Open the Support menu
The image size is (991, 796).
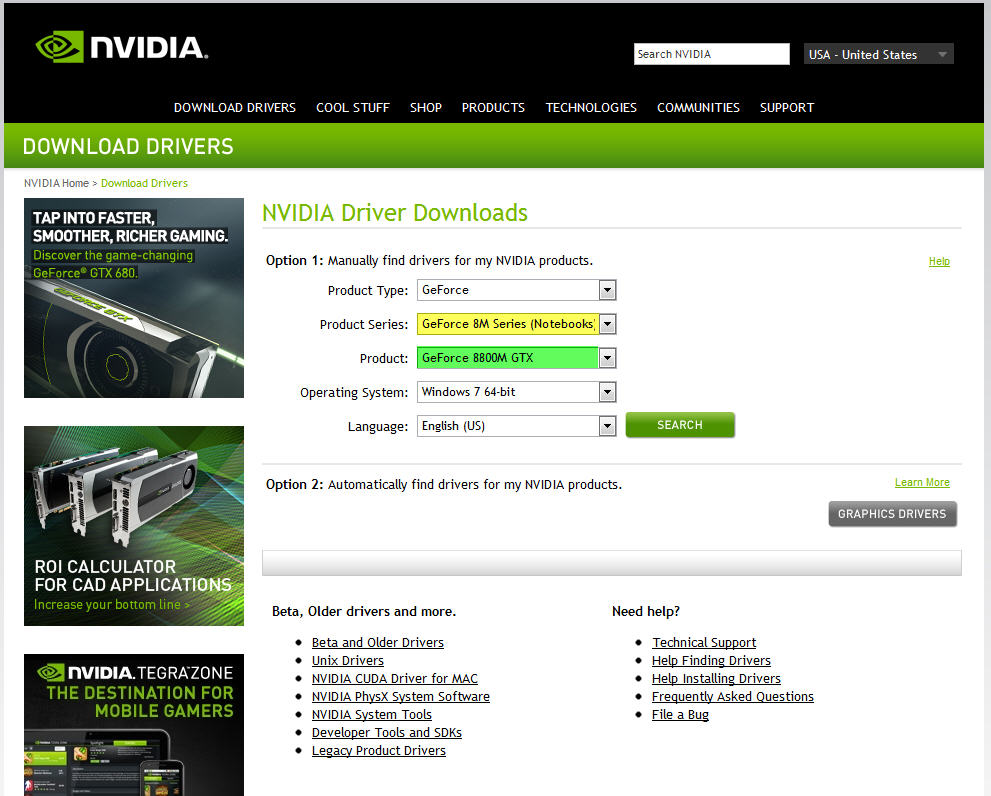tap(787, 107)
